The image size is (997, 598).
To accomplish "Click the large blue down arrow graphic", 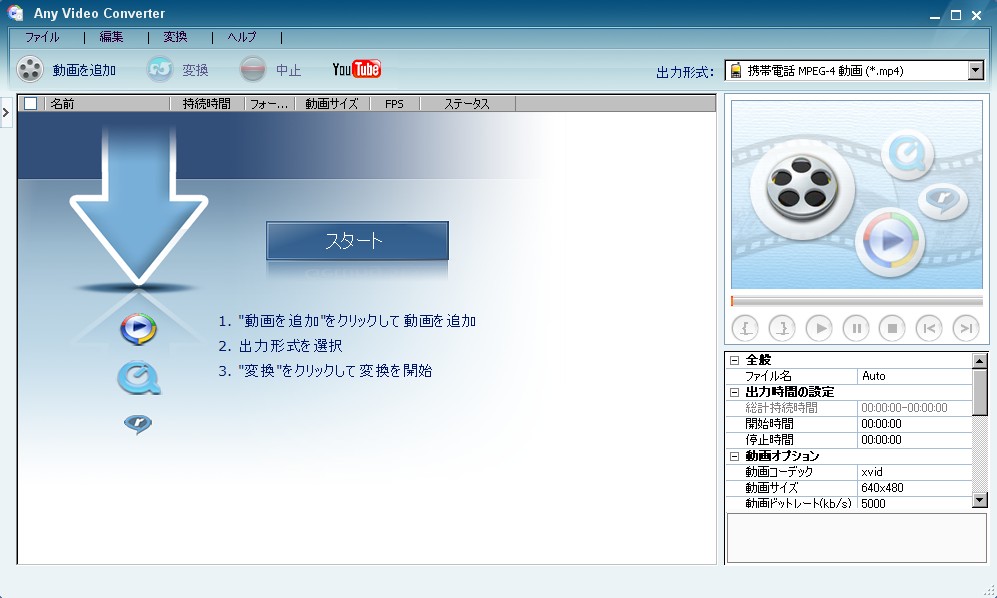I will [139, 204].
